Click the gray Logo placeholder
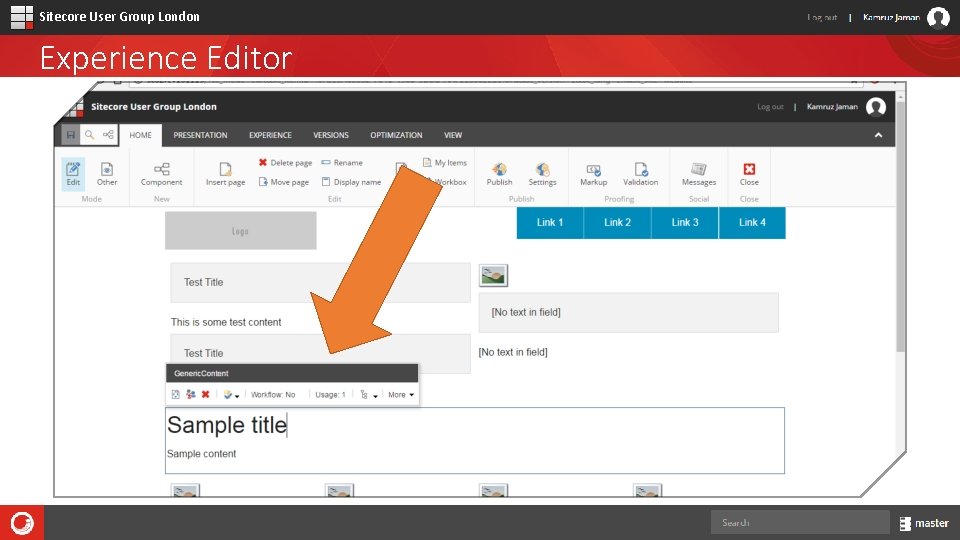The image size is (960, 540). click(241, 231)
